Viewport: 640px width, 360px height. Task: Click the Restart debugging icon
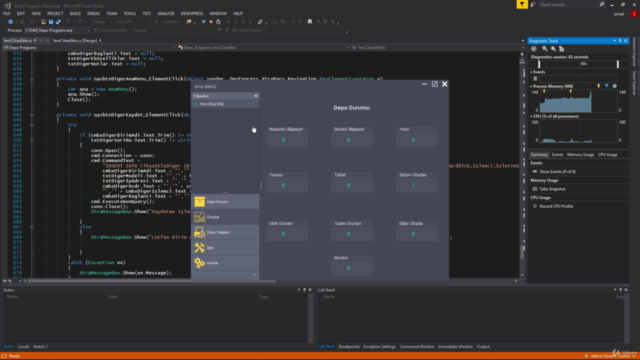tap(218, 22)
